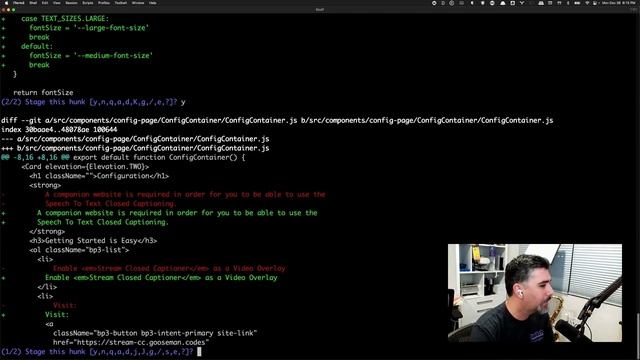Open the Edit menu
This screenshot has width=640, height=360.
tap(45, 3)
